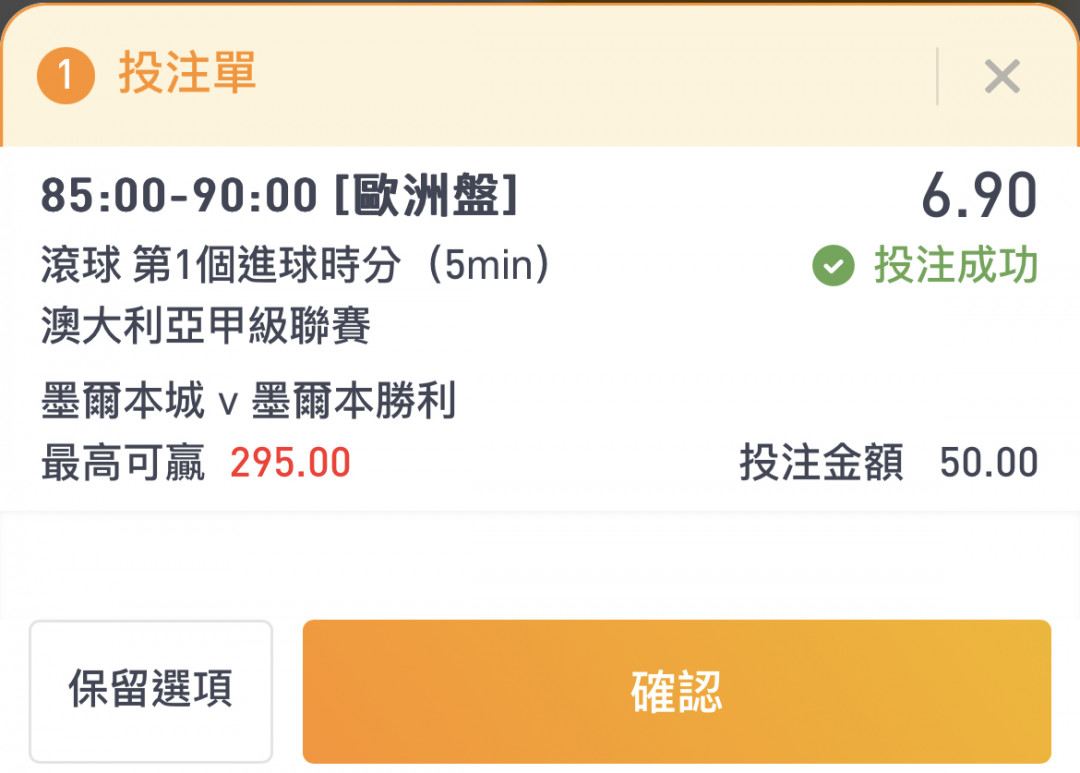
Task: Select the 投注單 bet slip title
Action: pyautogui.click(x=187, y=73)
